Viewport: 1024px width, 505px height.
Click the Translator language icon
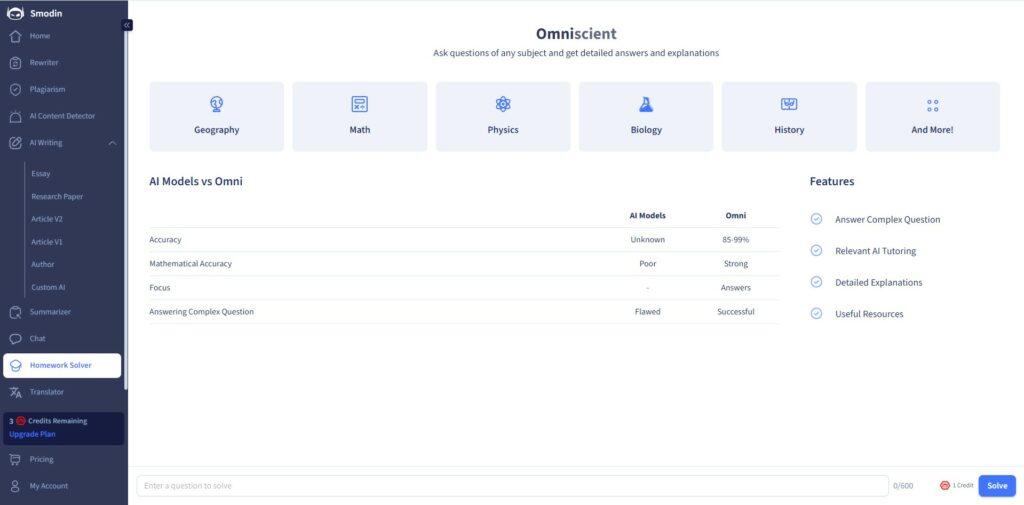point(16,393)
